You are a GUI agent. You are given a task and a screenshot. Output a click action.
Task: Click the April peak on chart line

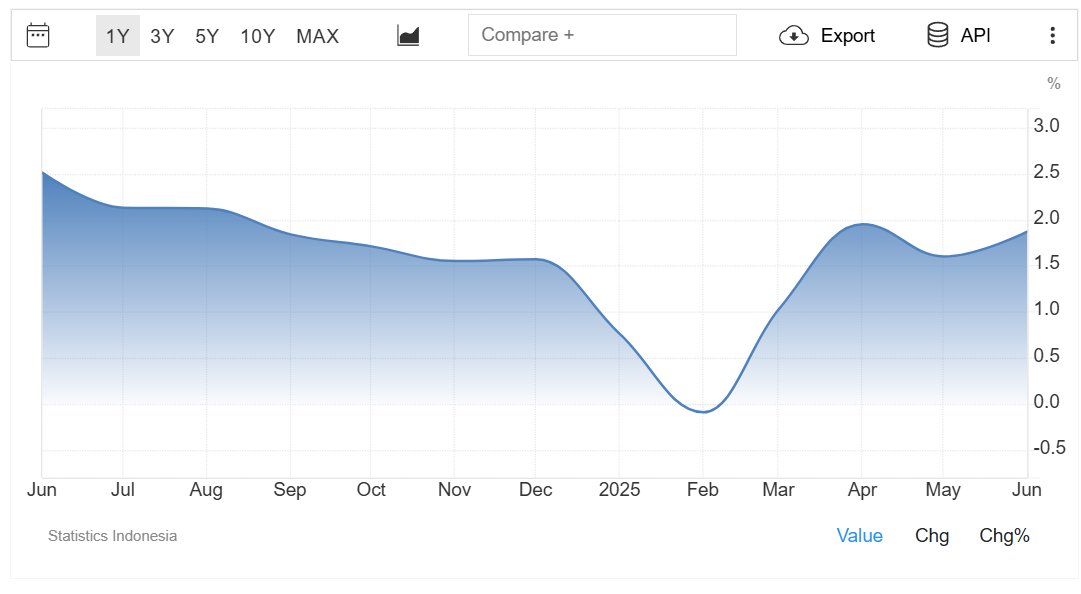(862, 224)
